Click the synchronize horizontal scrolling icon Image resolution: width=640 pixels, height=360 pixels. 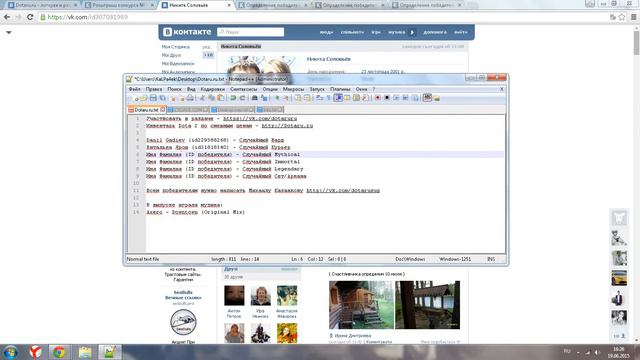click(x=307, y=98)
